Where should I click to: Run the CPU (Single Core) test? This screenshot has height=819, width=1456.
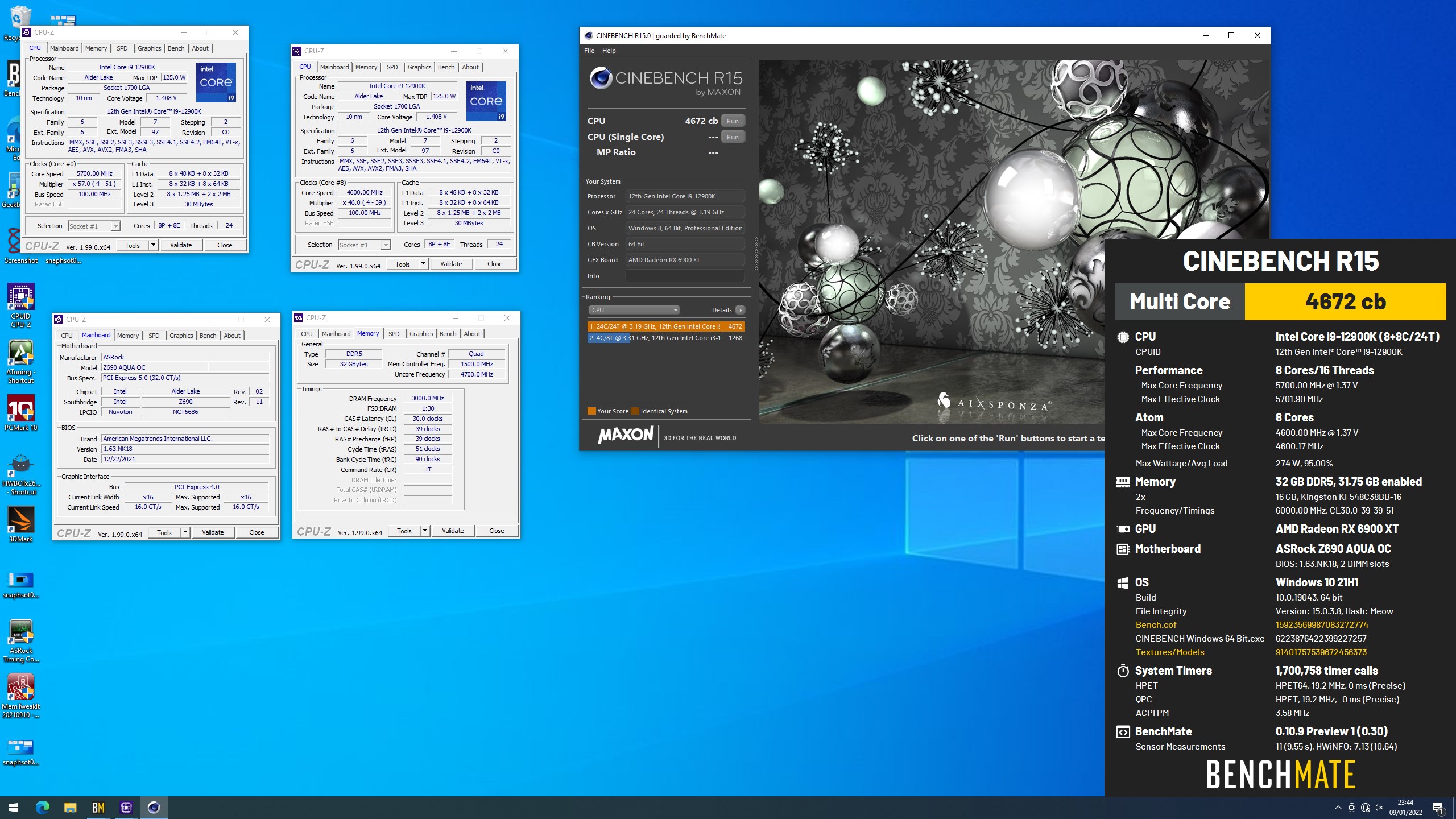point(733,136)
